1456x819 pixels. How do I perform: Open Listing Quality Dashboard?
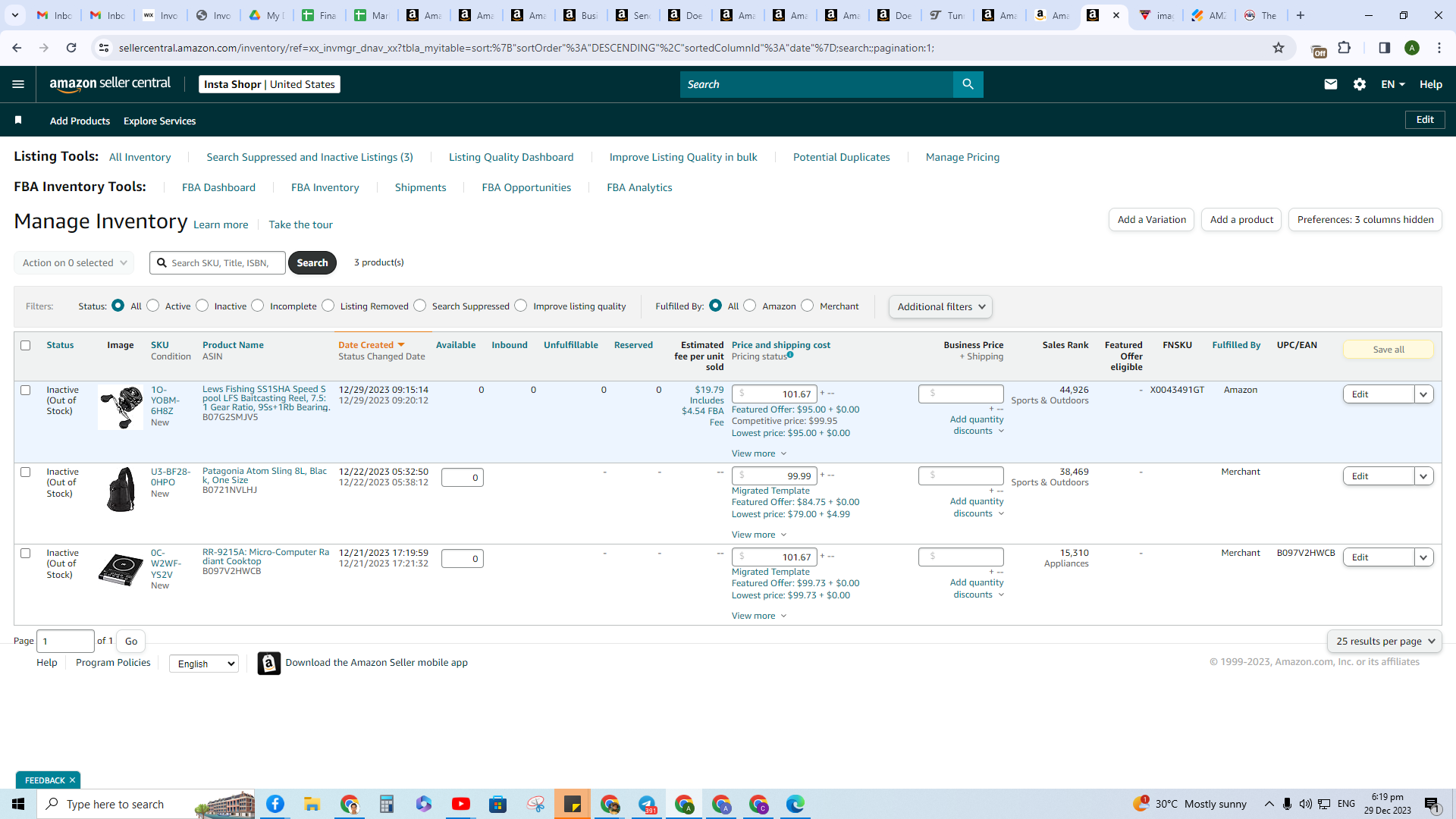coord(511,157)
